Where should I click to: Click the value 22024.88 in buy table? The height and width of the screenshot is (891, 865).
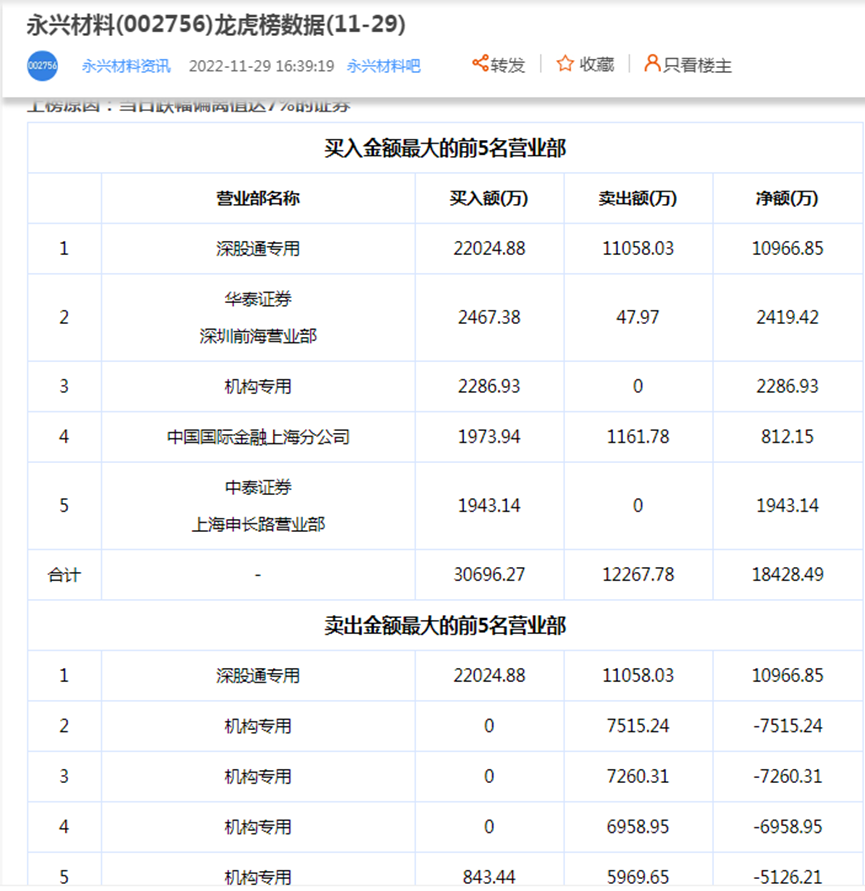pos(489,248)
